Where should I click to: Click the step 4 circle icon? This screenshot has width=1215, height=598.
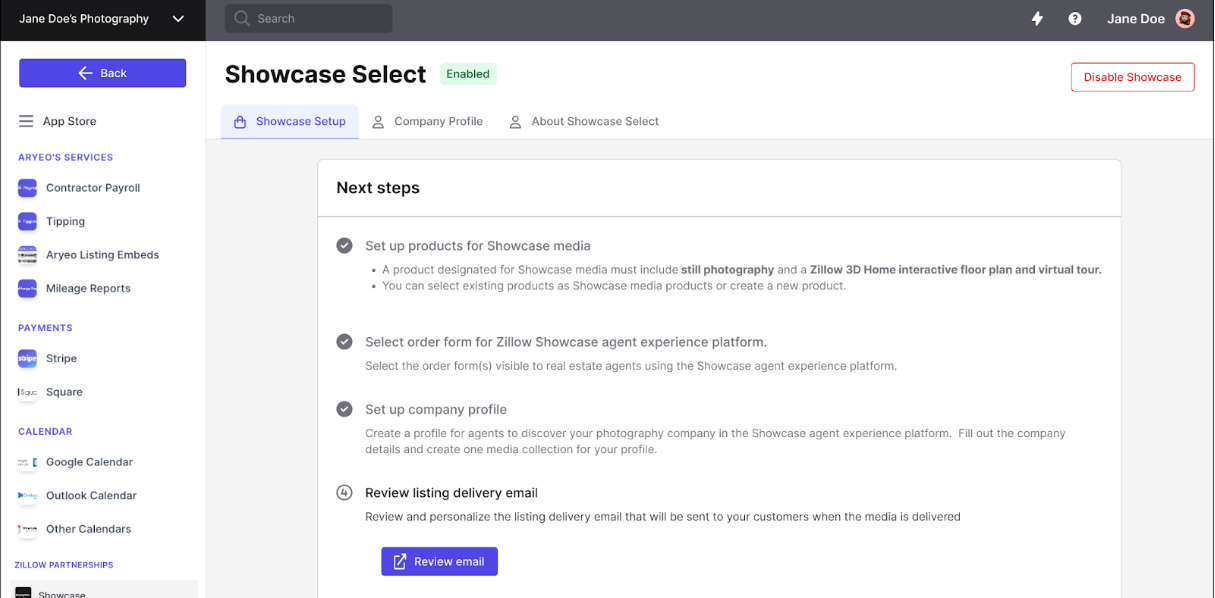click(344, 492)
